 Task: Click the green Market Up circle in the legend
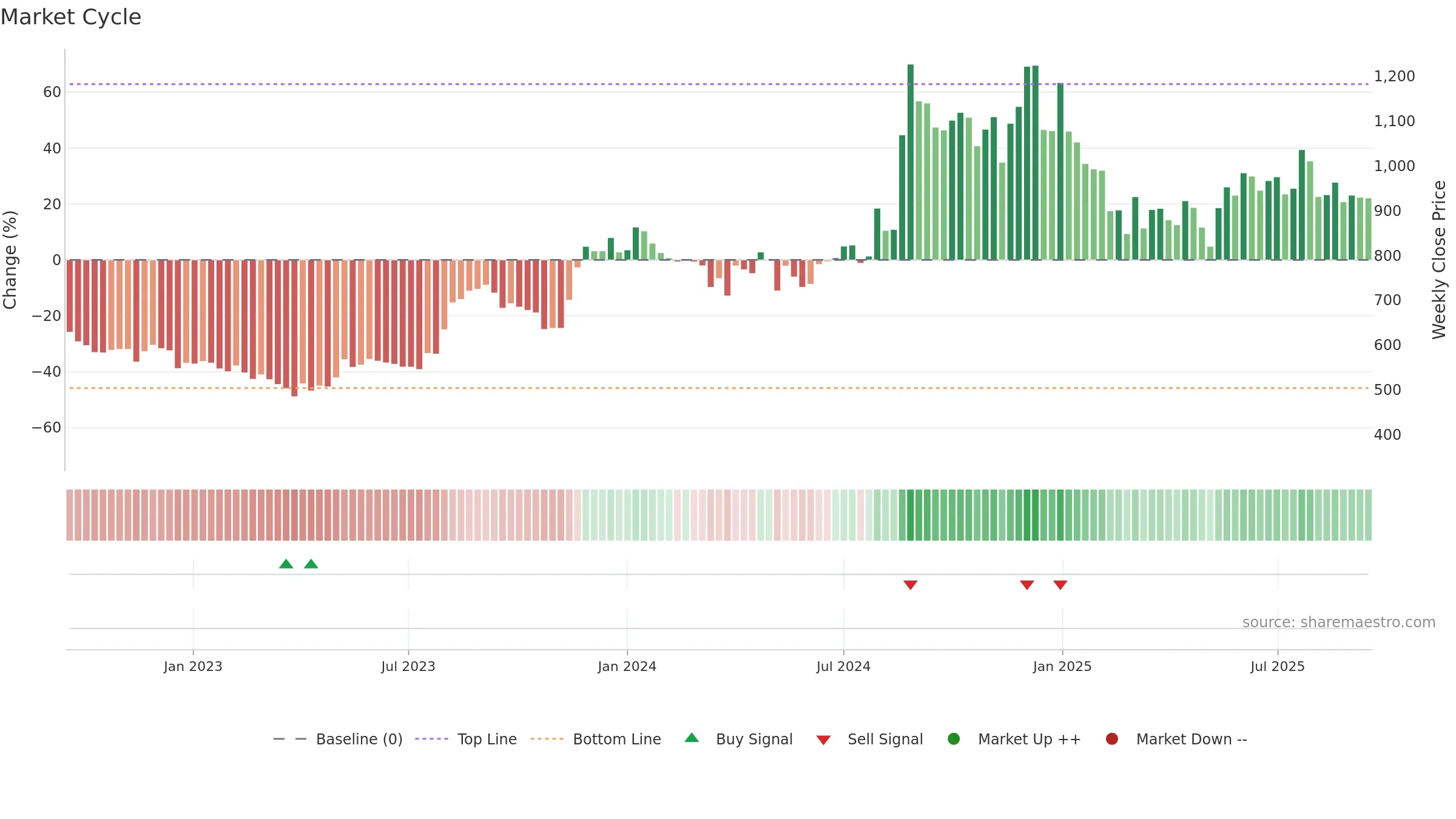click(954, 739)
